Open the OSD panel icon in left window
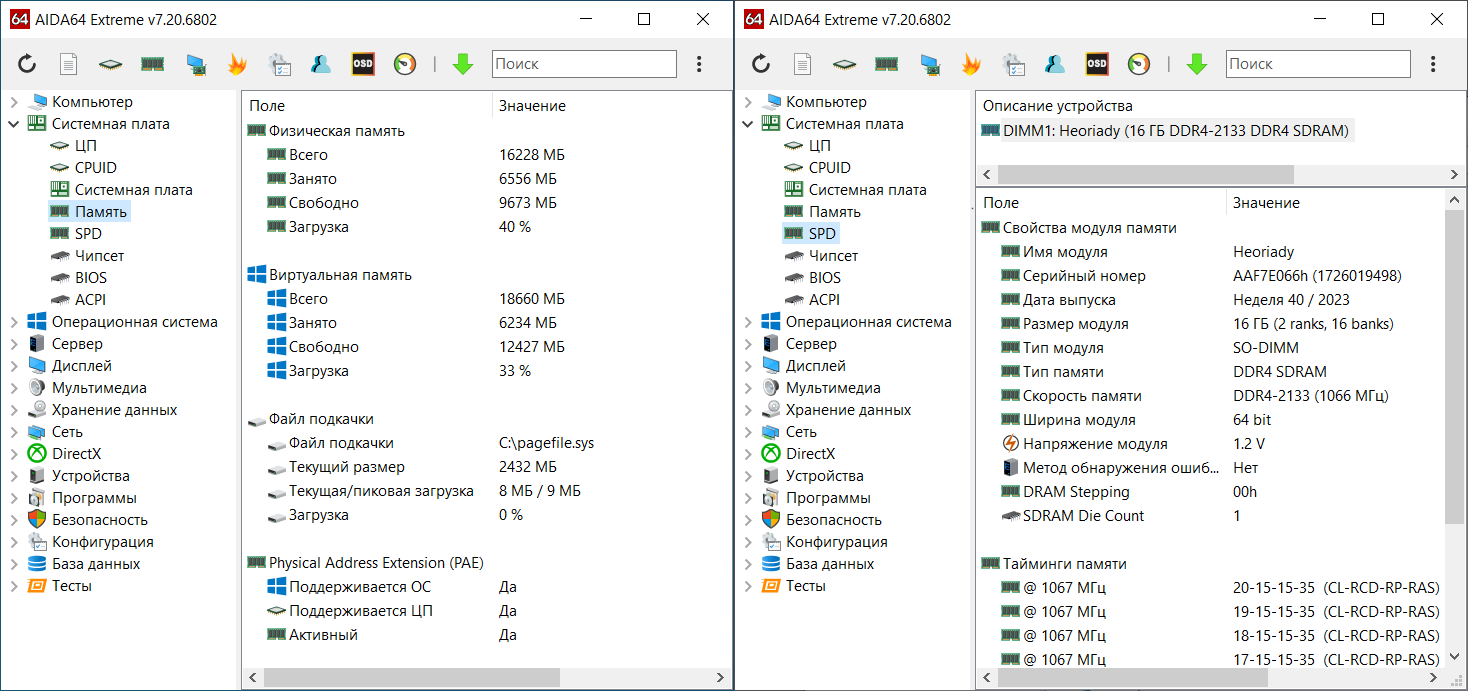 [363, 64]
